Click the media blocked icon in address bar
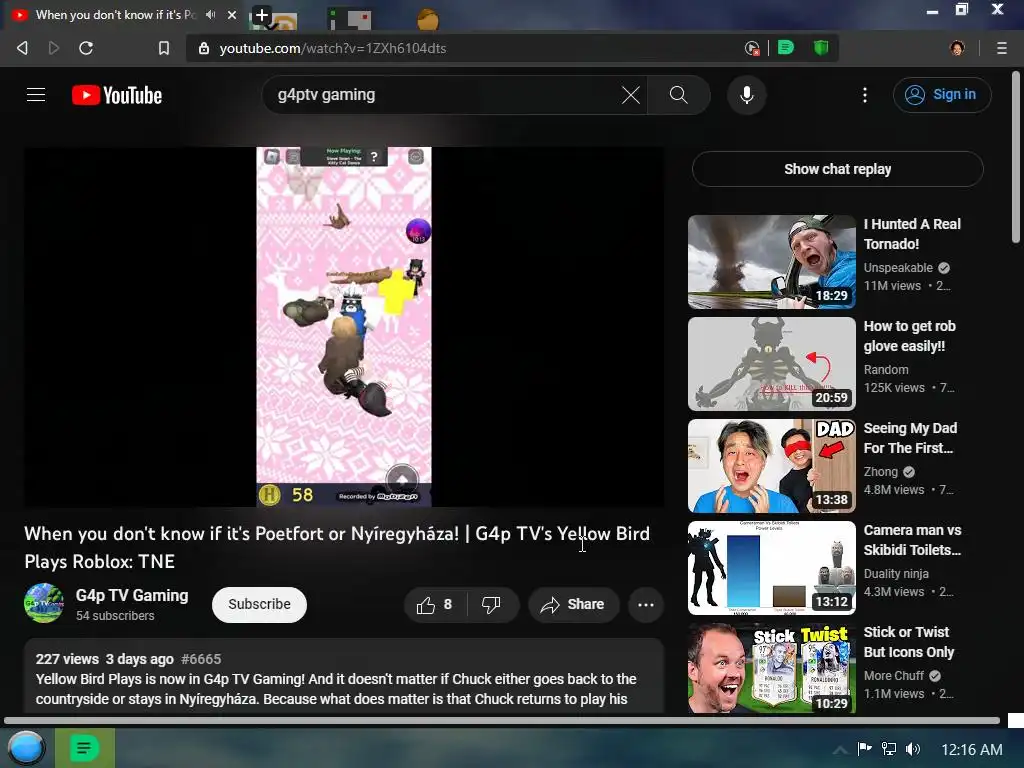 pyautogui.click(x=752, y=48)
